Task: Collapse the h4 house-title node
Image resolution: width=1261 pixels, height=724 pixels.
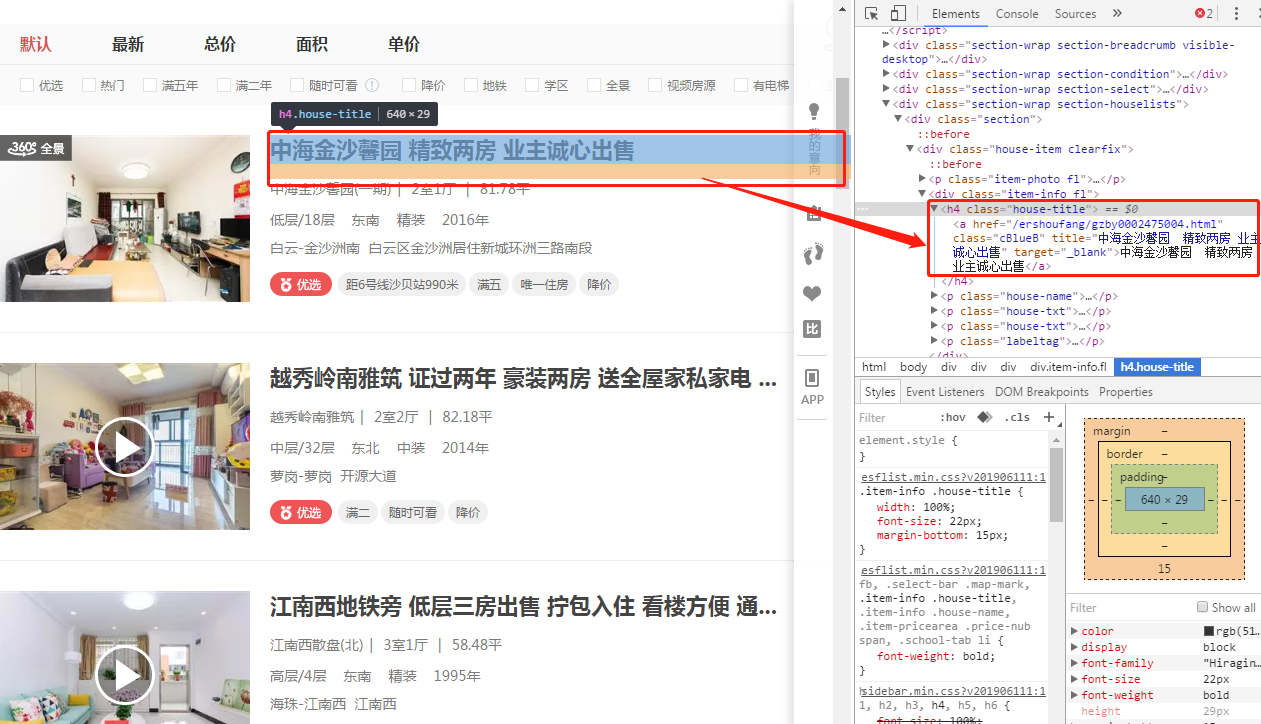Action: click(934, 209)
